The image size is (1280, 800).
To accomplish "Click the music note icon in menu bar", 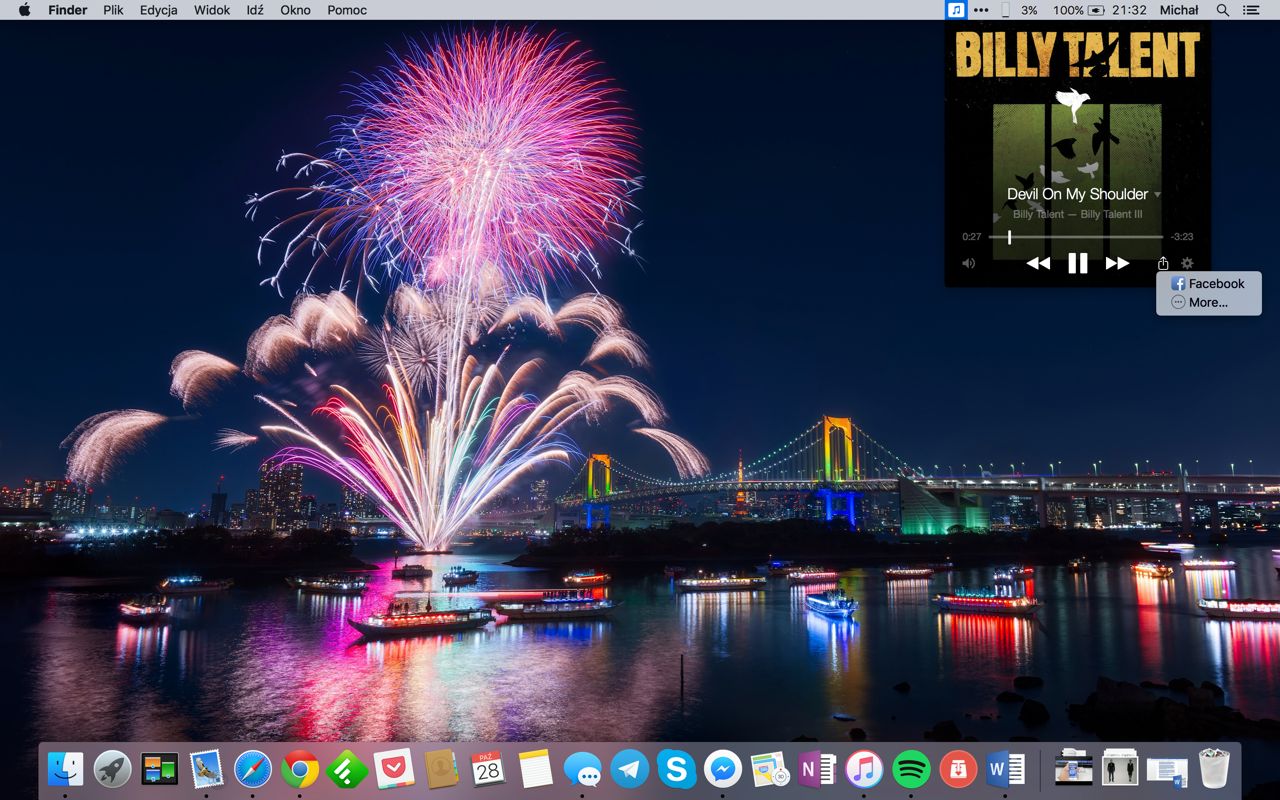I will [956, 10].
